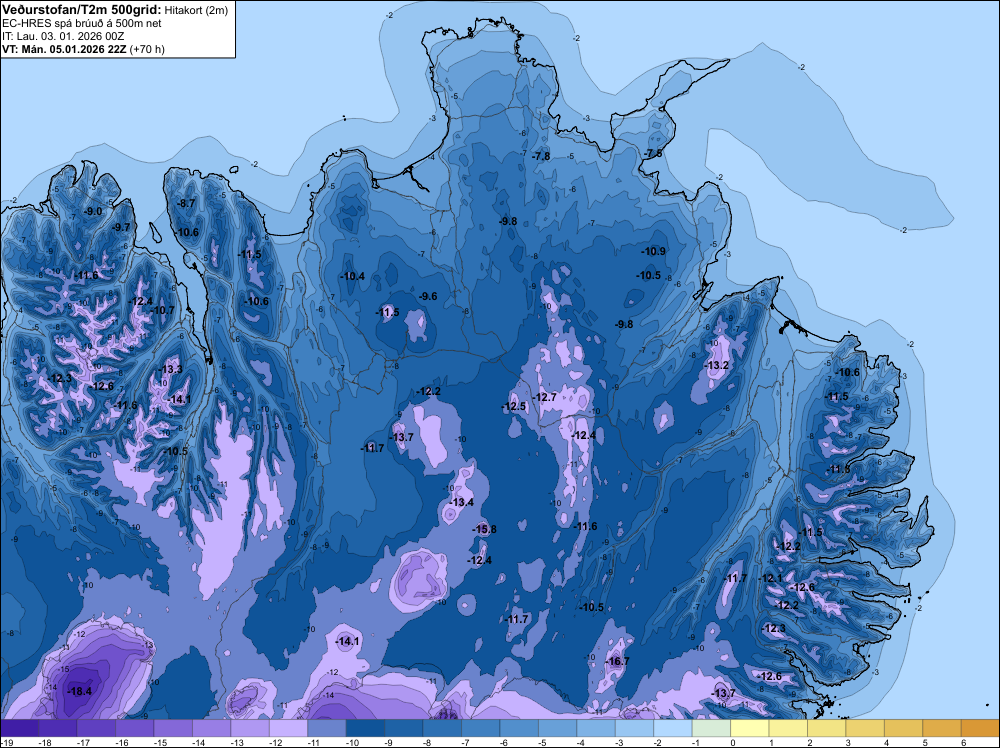Pick the -8 legend color swatch
Viewport: 1000px width, 748px height.
(x=442, y=728)
